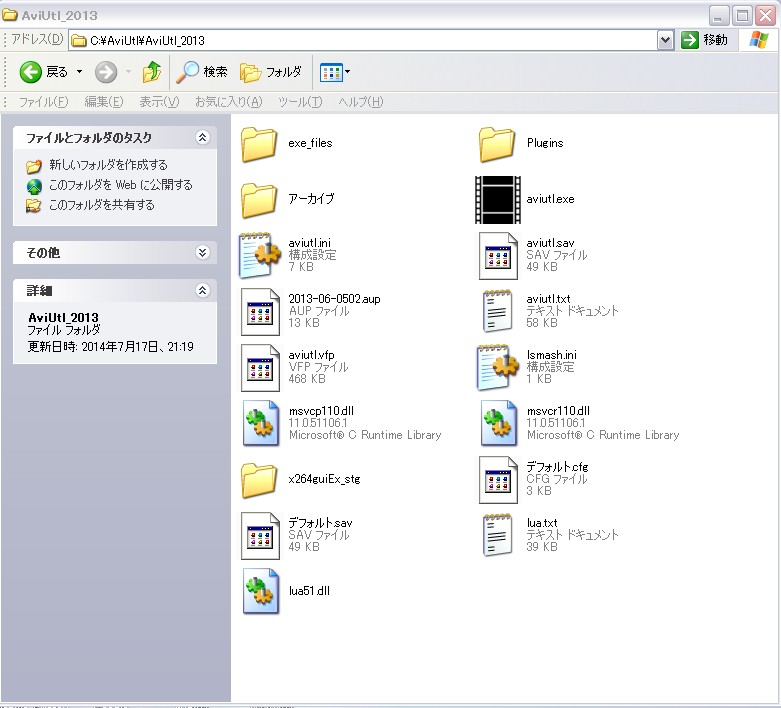The width and height of the screenshot is (781, 708).
Task: Open the forward button history dropdown
Action: 129,72
